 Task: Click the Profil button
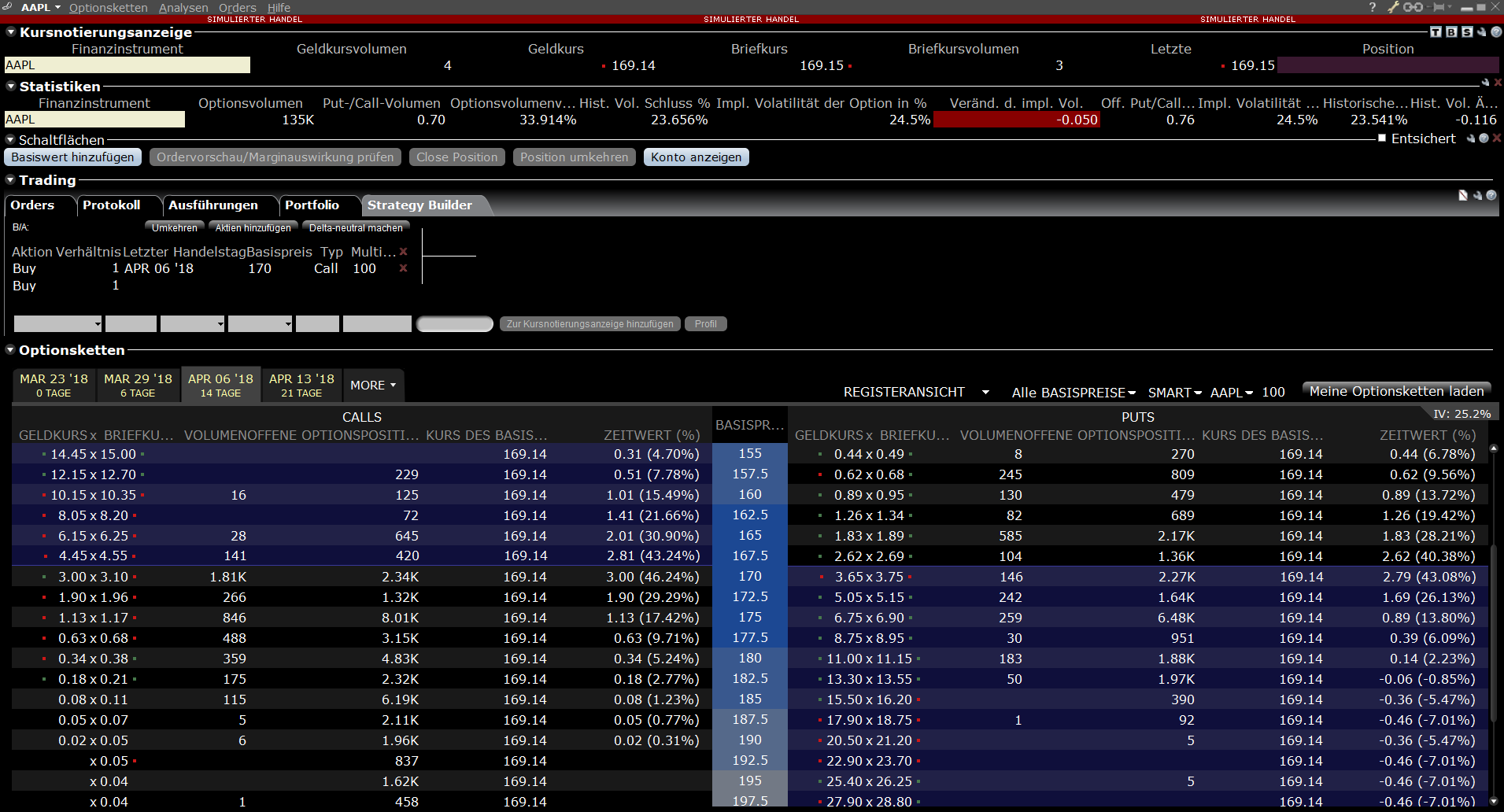click(706, 324)
